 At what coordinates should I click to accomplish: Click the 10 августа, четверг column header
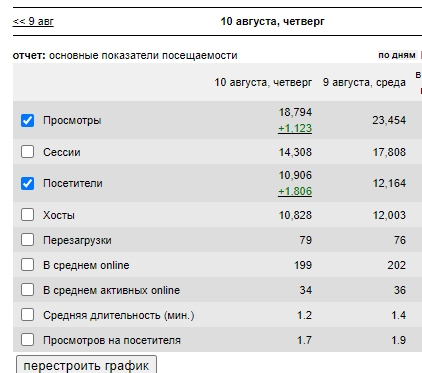(263, 82)
